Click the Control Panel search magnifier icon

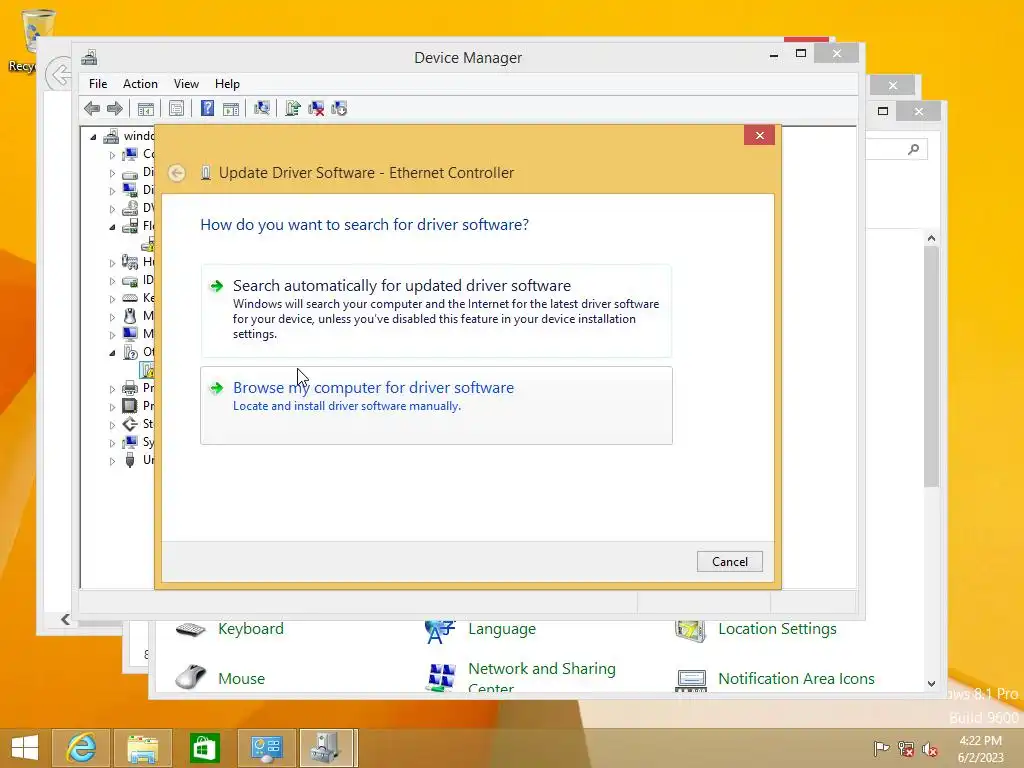pos(914,150)
